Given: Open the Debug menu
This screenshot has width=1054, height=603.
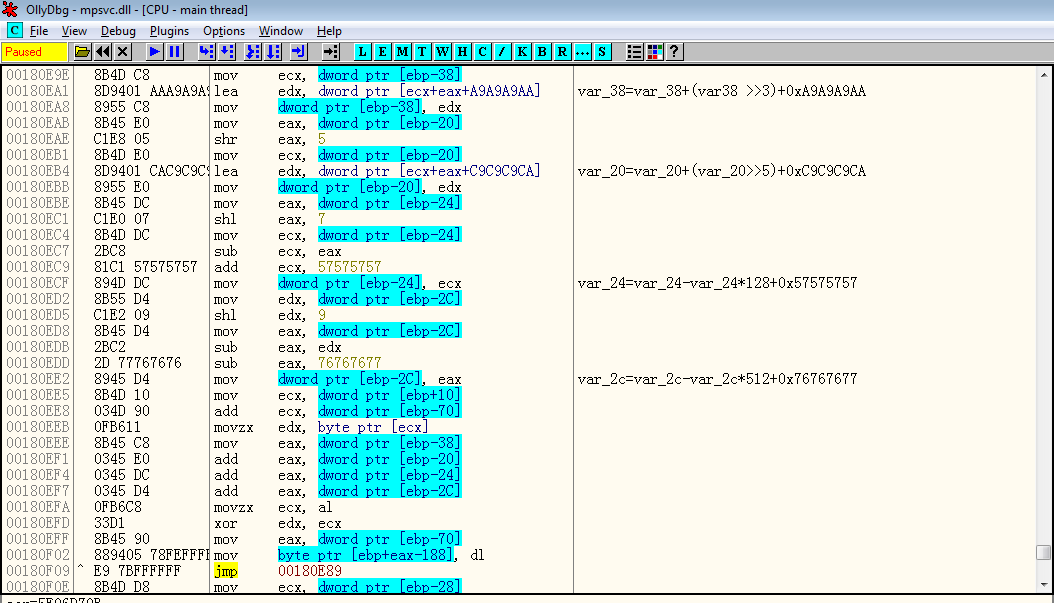Looking at the screenshot, I should (118, 31).
